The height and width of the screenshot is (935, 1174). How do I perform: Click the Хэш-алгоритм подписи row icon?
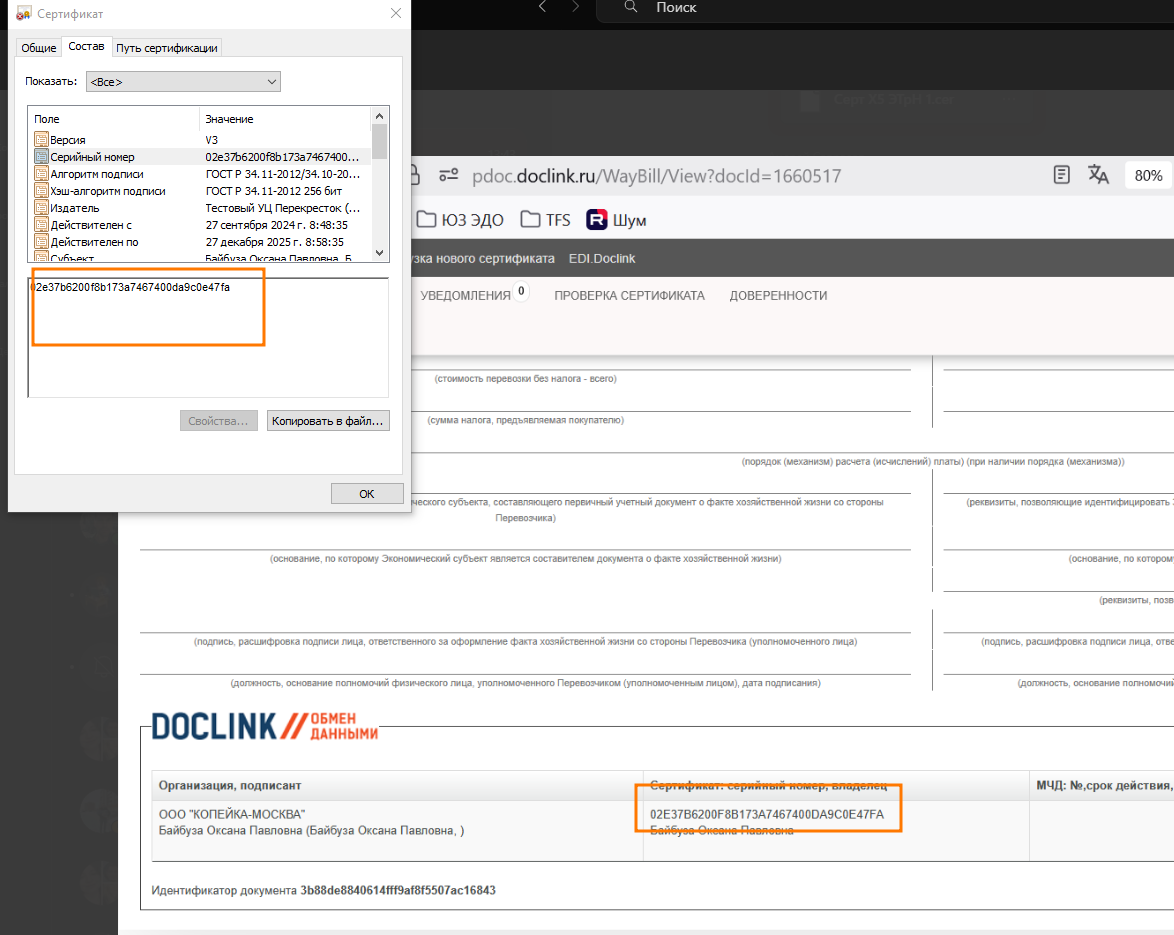point(41,191)
